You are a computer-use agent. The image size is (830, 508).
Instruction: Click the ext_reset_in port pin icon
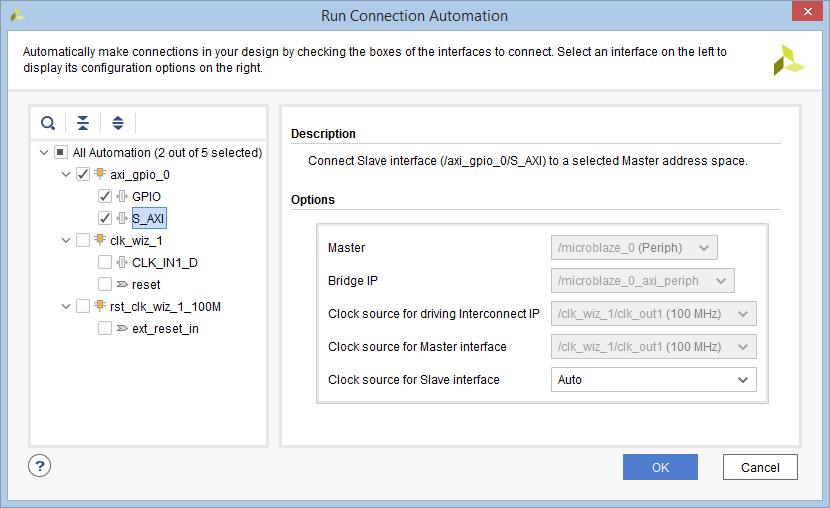(122, 328)
